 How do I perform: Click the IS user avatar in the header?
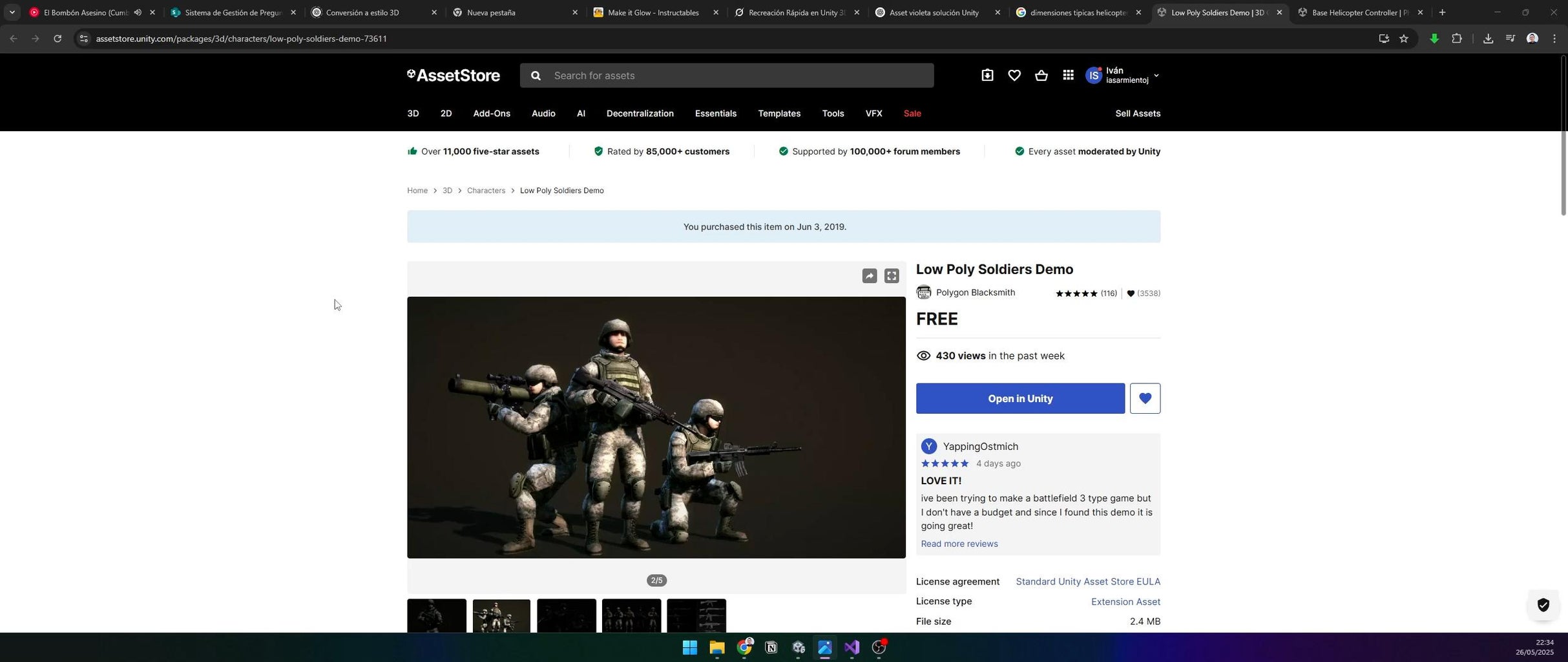click(x=1094, y=76)
